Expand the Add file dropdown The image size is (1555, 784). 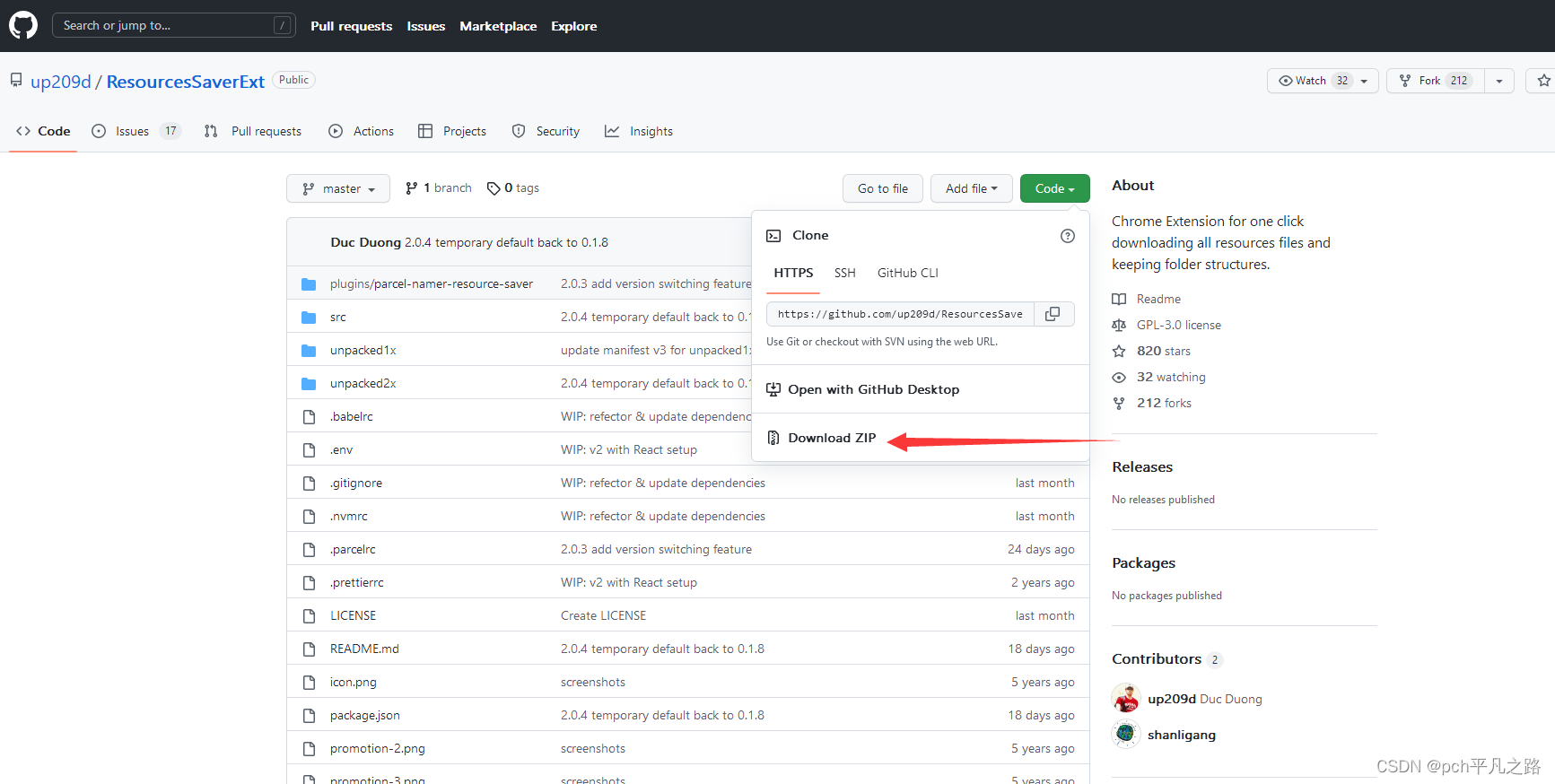(971, 188)
